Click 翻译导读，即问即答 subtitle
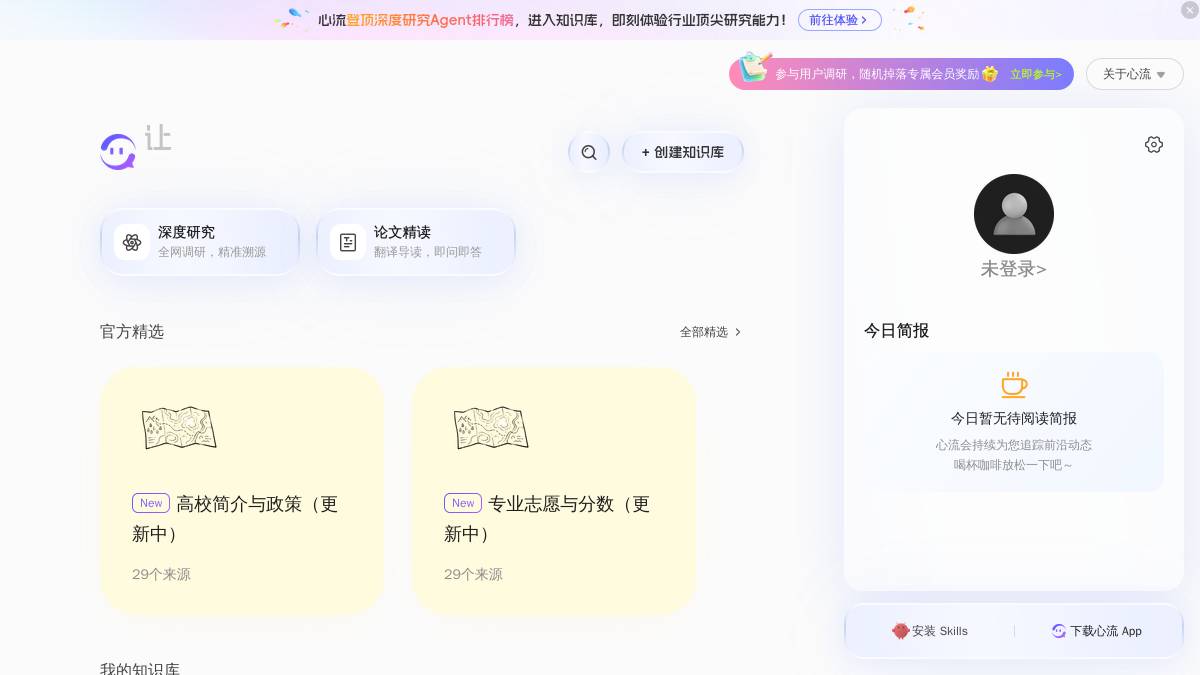 (x=428, y=252)
